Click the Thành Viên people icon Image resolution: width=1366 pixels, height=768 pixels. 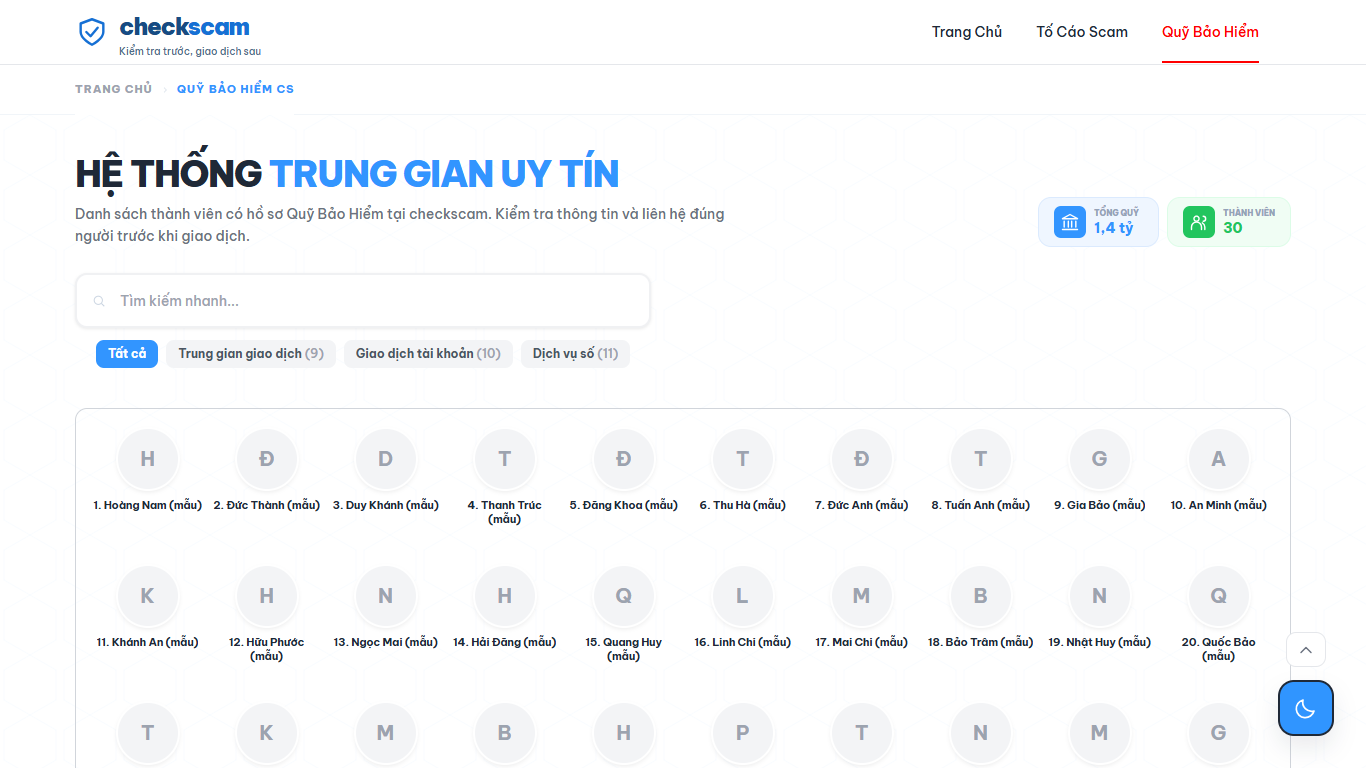click(1199, 222)
